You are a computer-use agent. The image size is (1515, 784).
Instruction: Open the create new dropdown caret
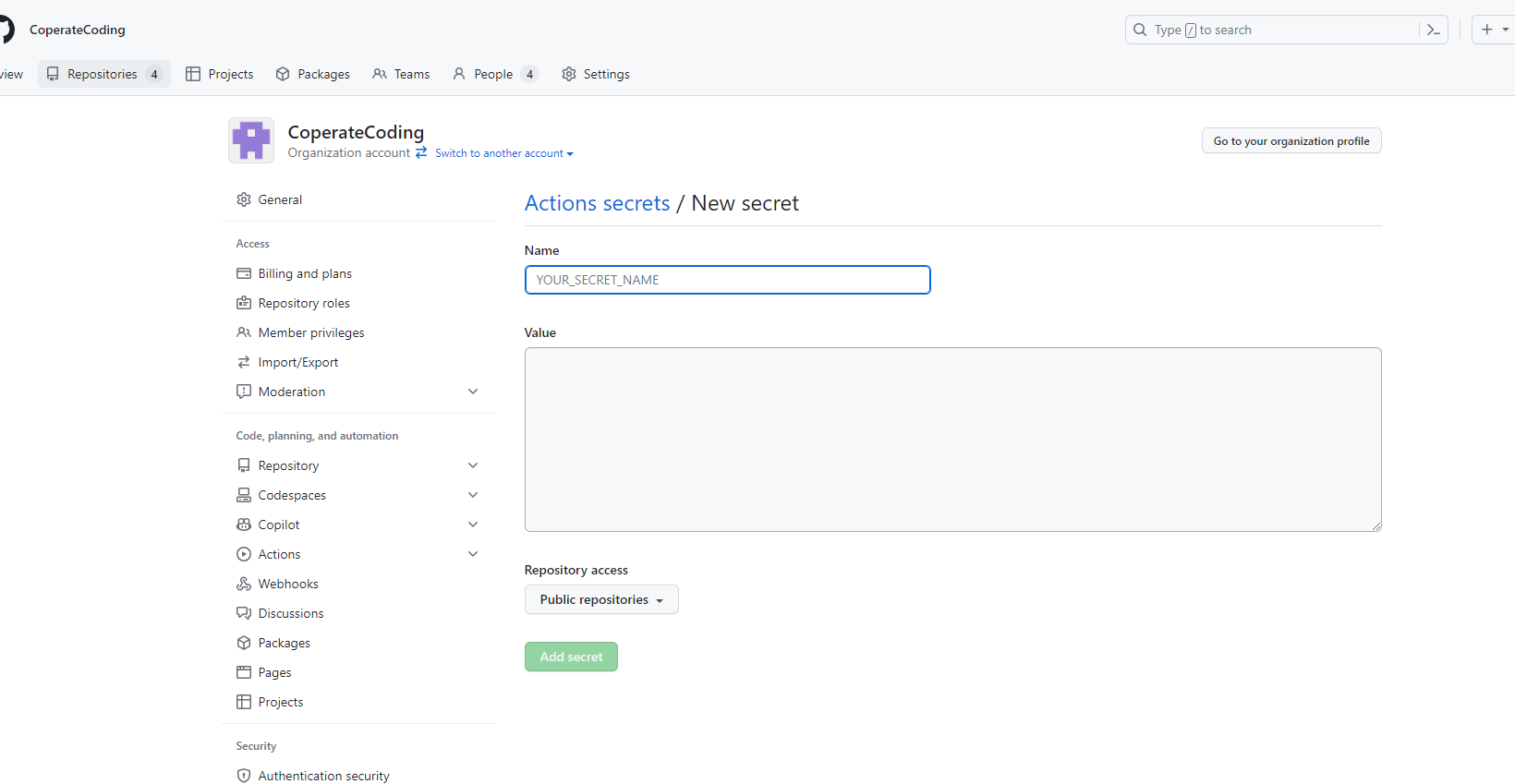(1506, 30)
